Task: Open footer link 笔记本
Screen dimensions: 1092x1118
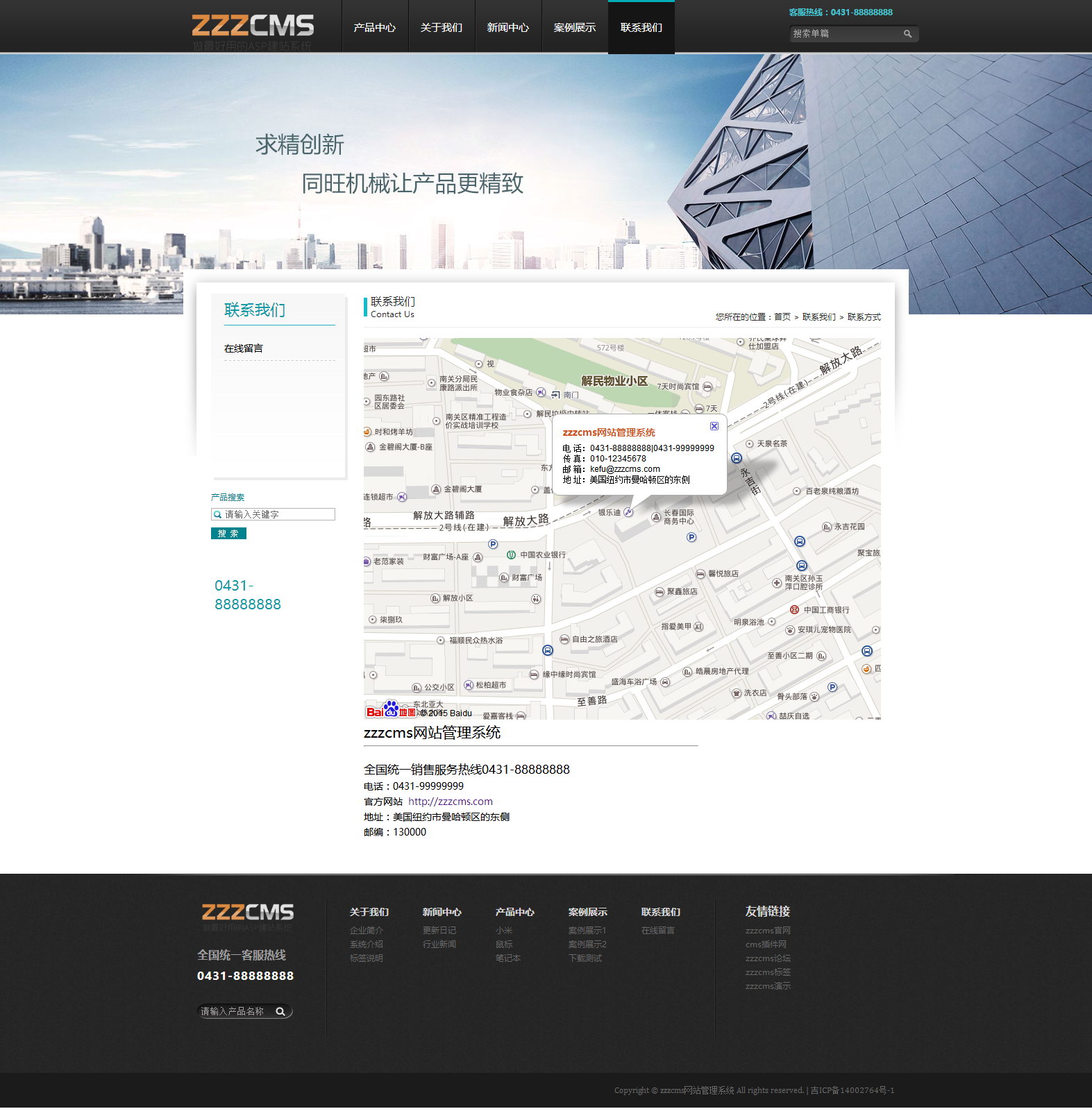Action: pos(508,958)
